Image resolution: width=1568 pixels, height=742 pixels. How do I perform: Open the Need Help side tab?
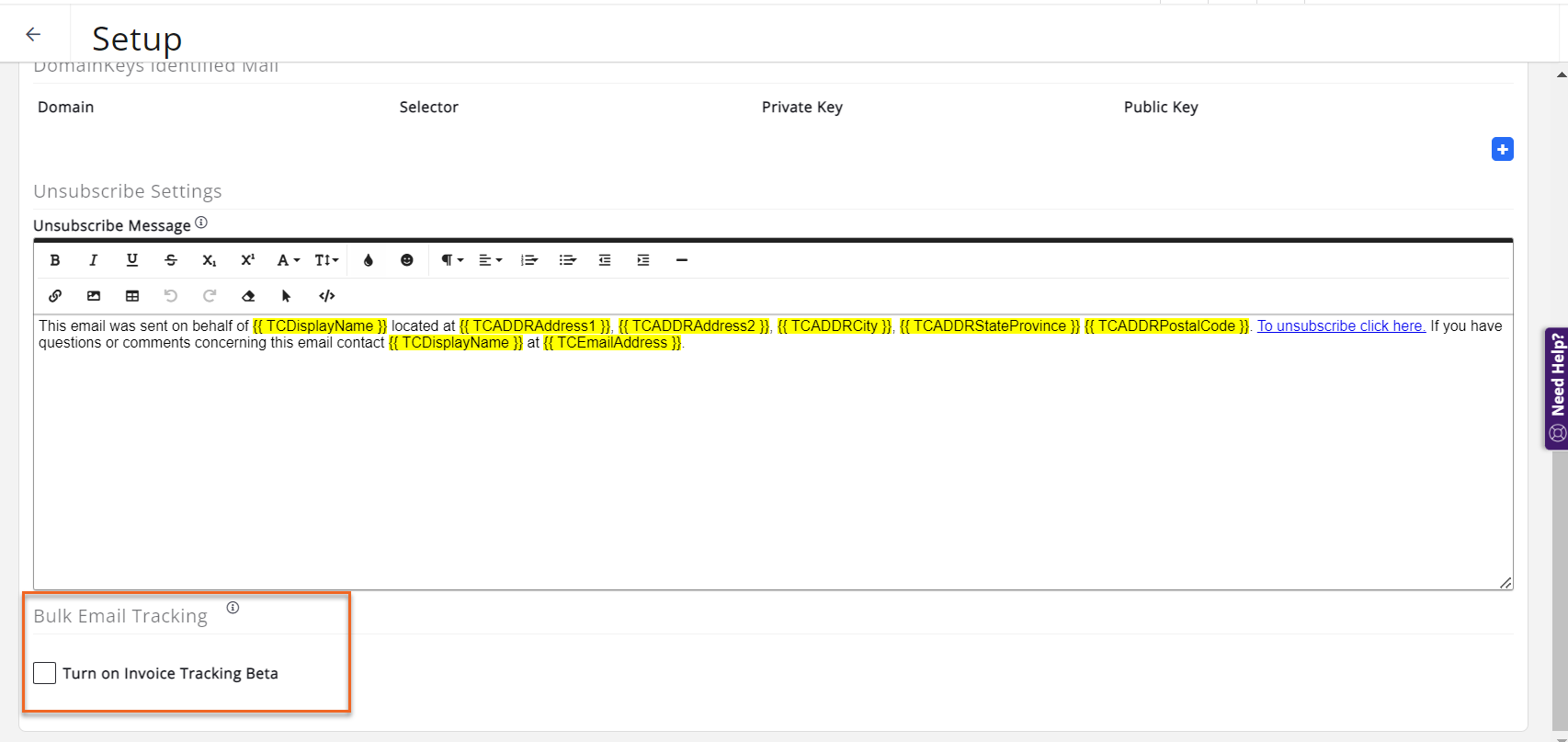(x=1556, y=388)
